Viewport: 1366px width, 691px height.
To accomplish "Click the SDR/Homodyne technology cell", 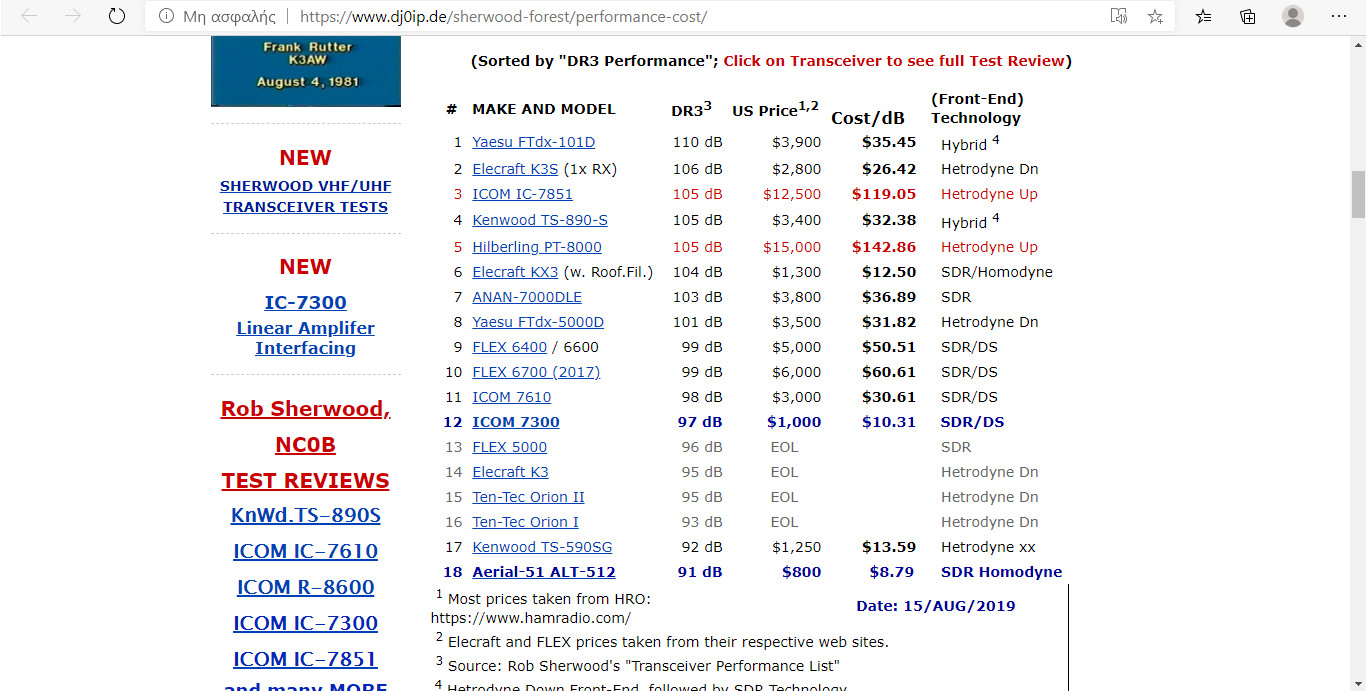I will click(997, 272).
